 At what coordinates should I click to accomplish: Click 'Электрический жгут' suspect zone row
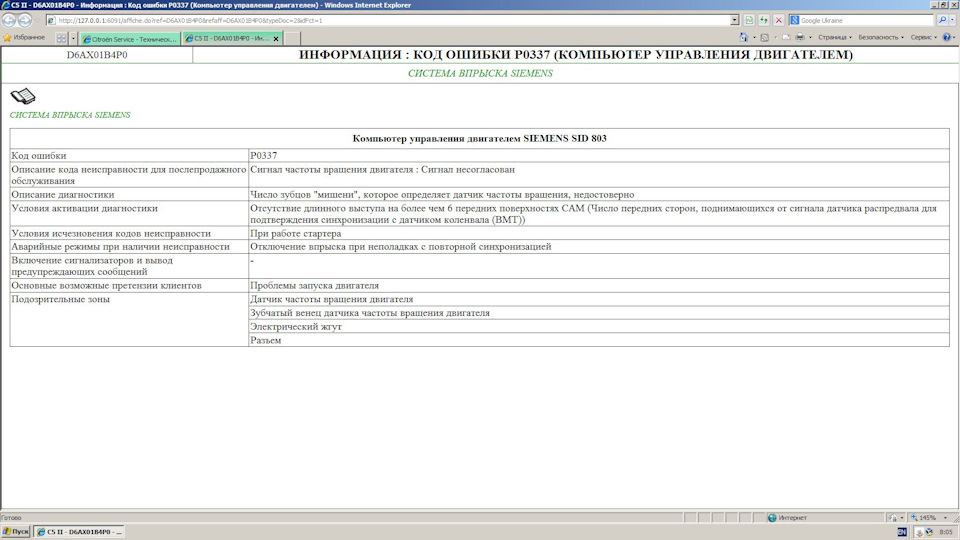click(x=599, y=326)
